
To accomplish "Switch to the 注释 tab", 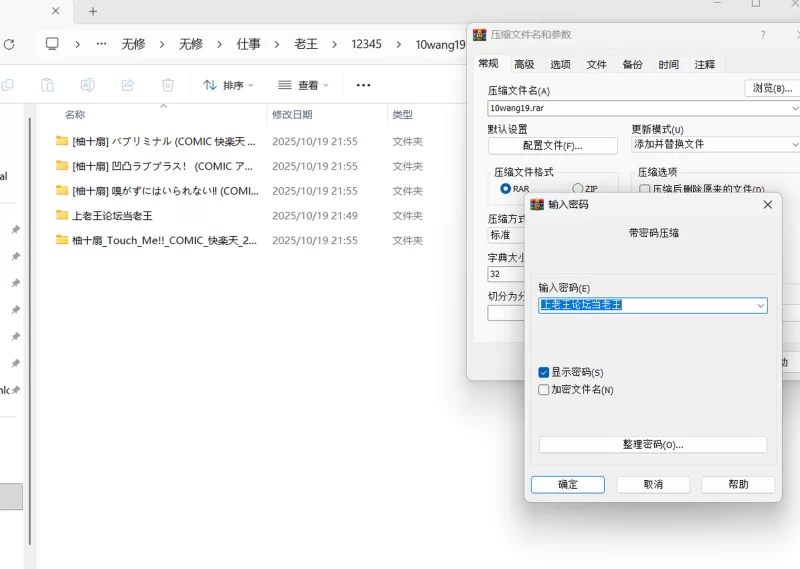I will (704, 64).
